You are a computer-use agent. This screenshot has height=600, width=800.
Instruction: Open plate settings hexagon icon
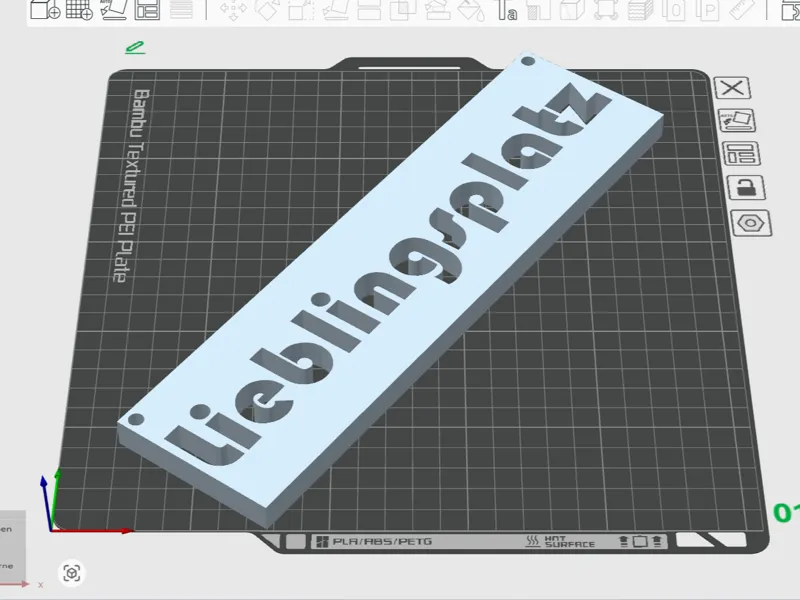pyautogui.click(x=751, y=223)
